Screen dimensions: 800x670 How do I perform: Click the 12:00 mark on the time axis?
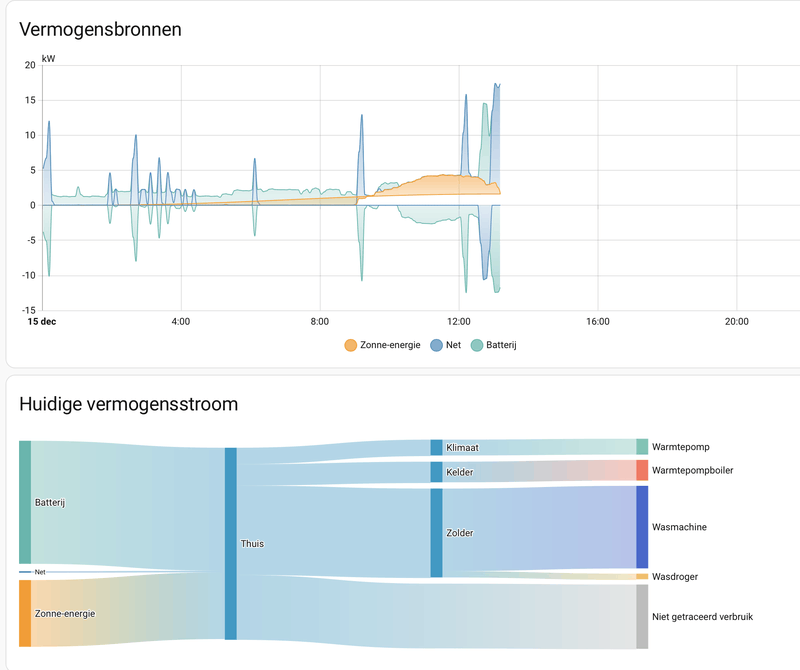point(460,322)
